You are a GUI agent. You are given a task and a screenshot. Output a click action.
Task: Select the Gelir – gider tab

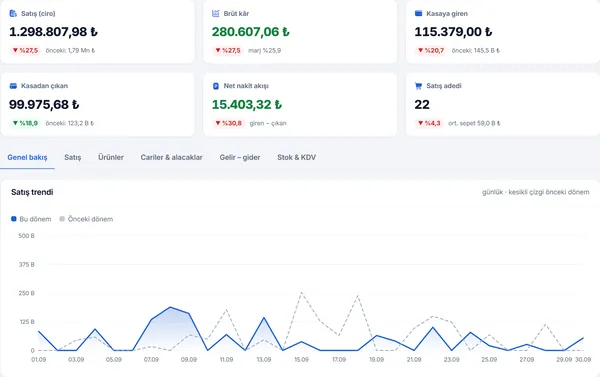coord(240,157)
